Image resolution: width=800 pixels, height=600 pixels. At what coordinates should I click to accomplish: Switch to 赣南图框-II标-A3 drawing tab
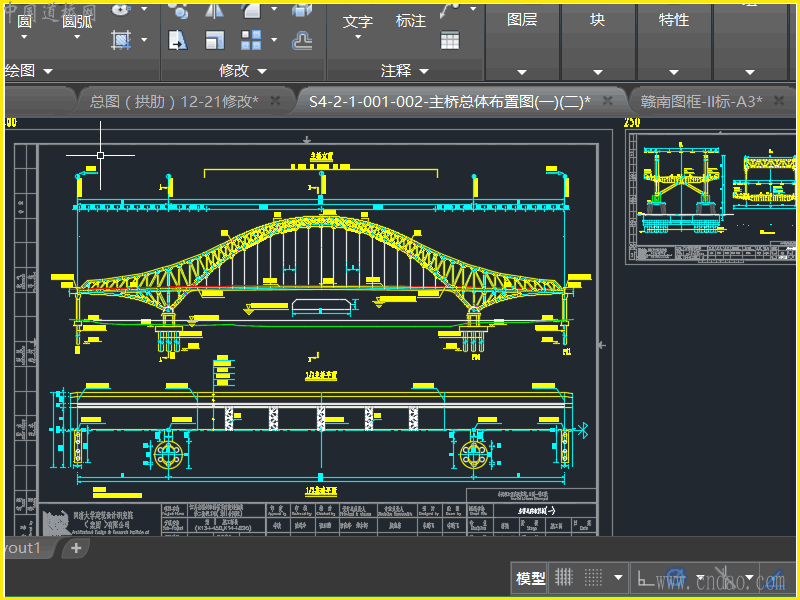(x=701, y=101)
